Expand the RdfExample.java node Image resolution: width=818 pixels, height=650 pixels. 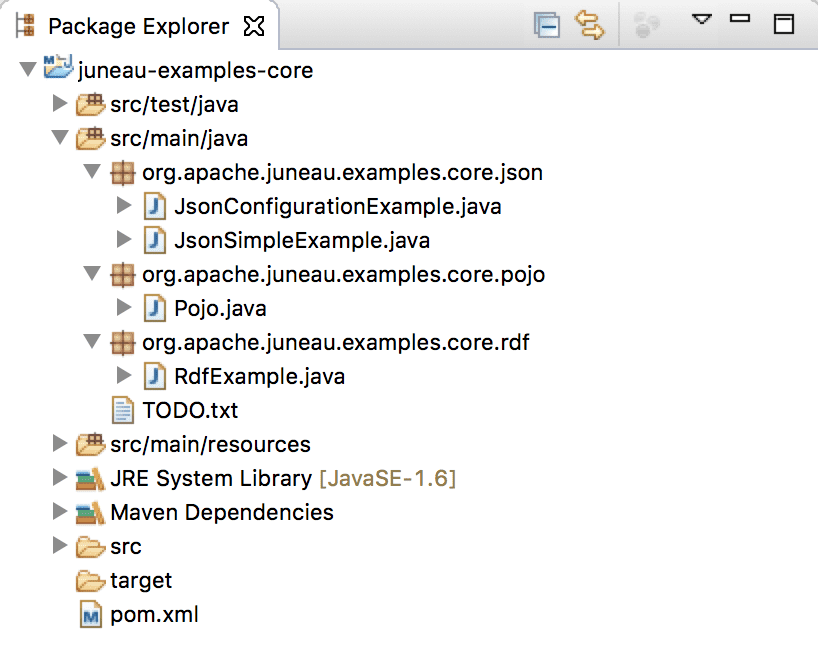coord(124,375)
